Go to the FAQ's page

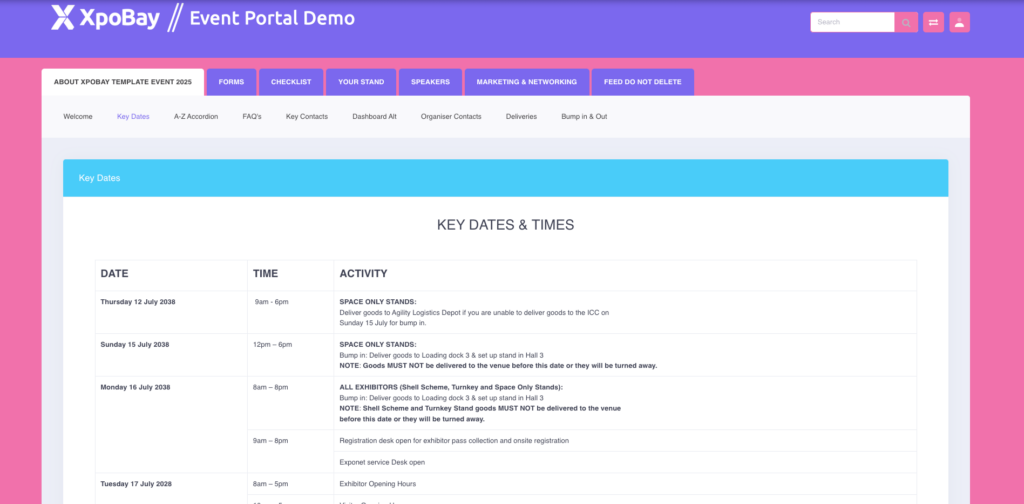(x=252, y=117)
